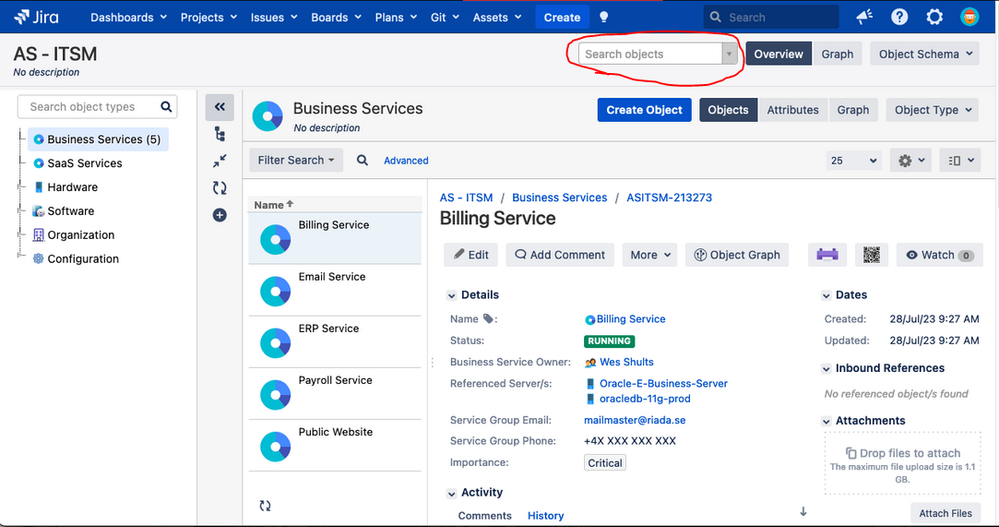Click the object type hierarchy tree icon

pyautogui.click(x=220, y=134)
